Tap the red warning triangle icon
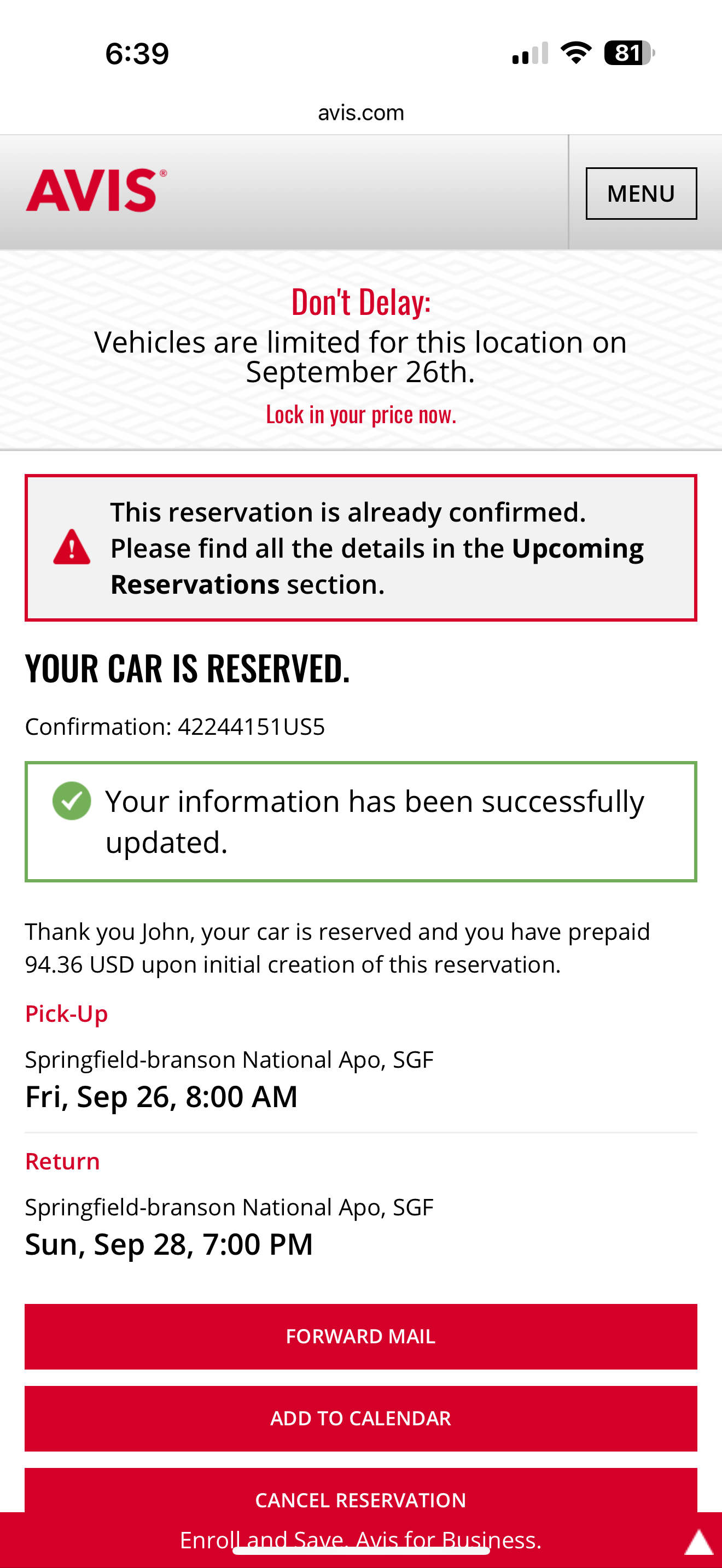This screenshot has height=1568, width=722. click(72, 547)
